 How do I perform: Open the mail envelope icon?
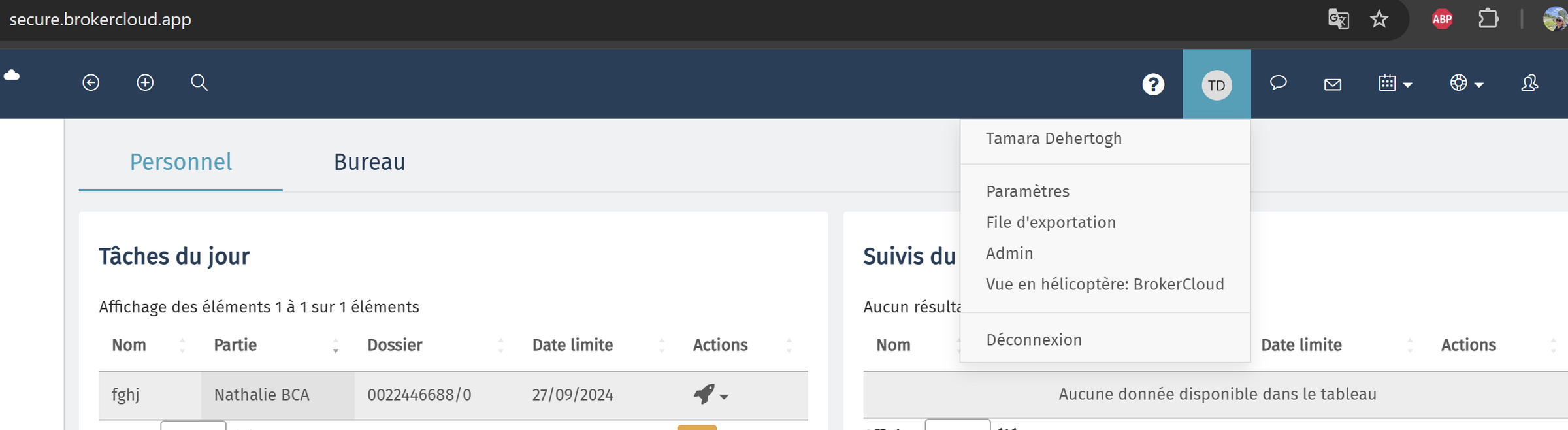click(x=1333, y=84)
